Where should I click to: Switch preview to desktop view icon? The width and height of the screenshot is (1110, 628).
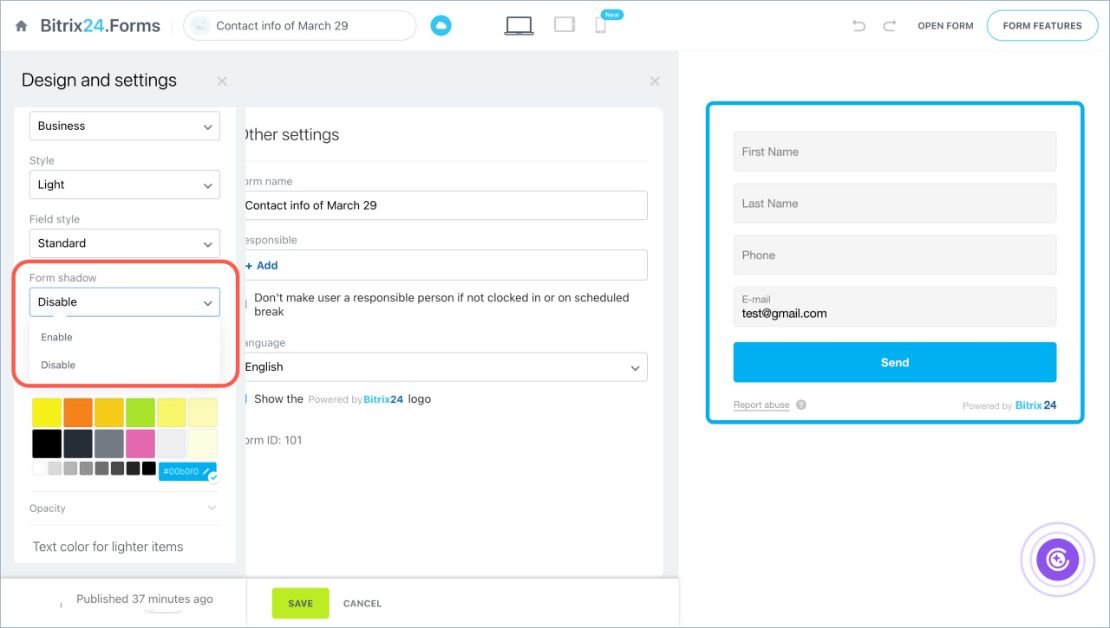tap(519, 25)
